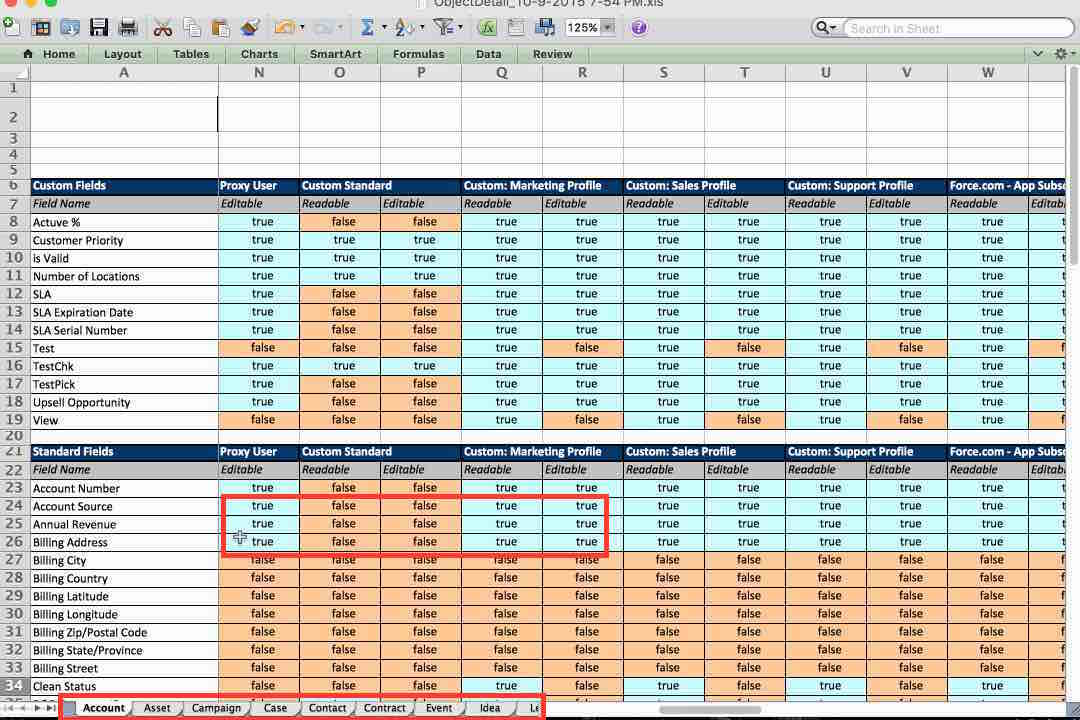Screen dimensions: 1080x720
Task: Select the Contact sheet tab
Action: [327, 708]
